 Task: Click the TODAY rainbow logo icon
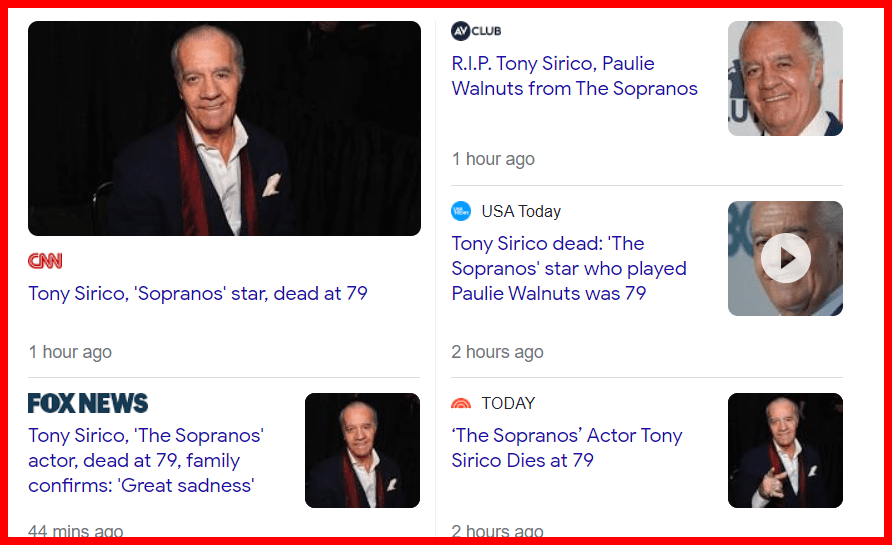[x=461, y=404]
